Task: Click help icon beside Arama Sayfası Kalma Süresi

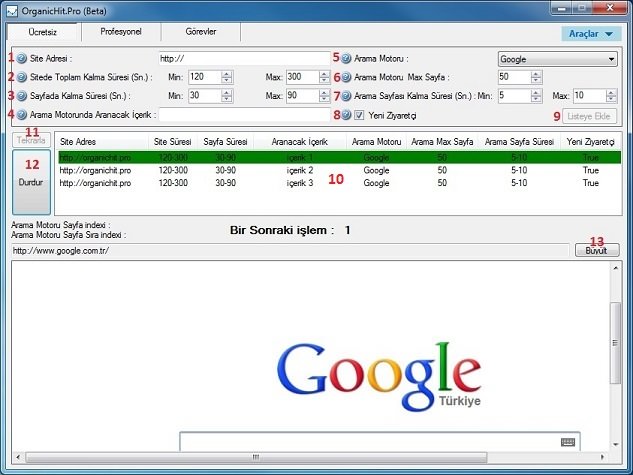Action: (346, 96)
